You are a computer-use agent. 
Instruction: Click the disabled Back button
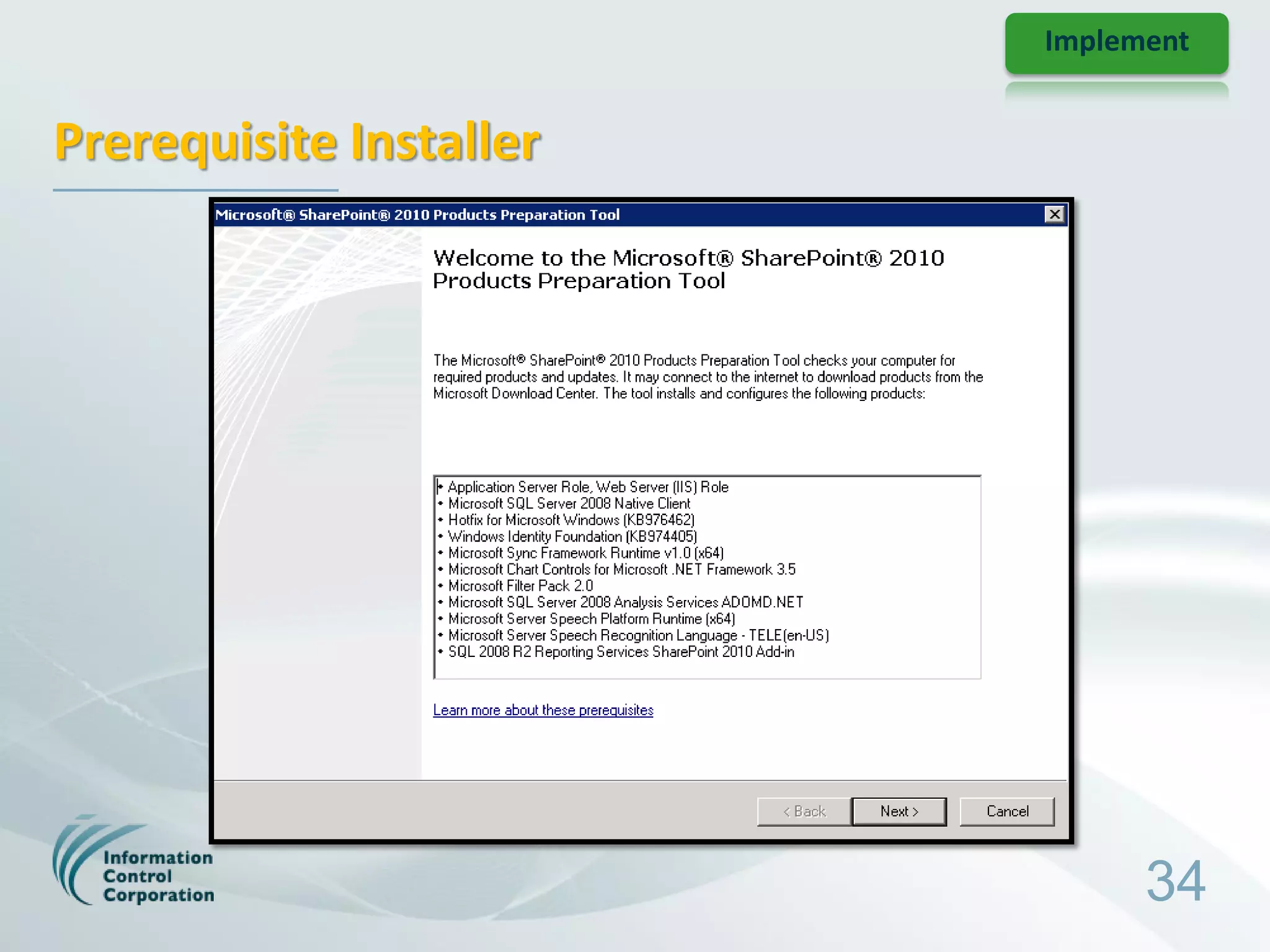804,811
